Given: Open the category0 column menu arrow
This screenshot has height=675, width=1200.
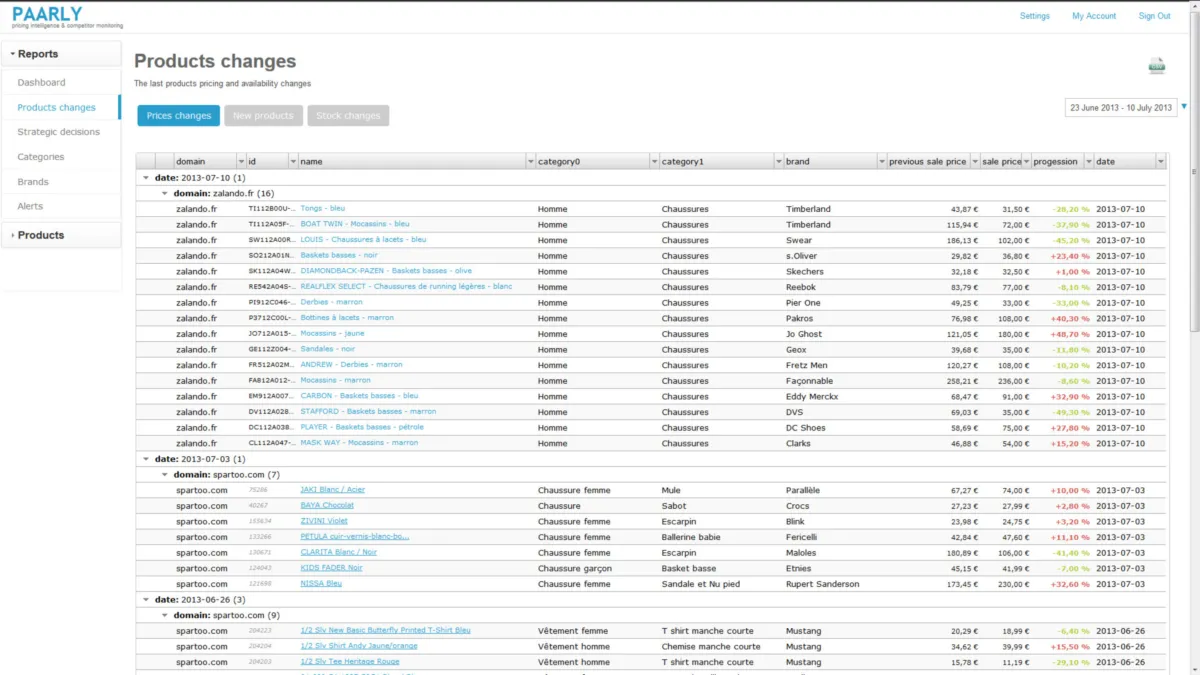Looking at the screenshot, I should coord(654,161).
